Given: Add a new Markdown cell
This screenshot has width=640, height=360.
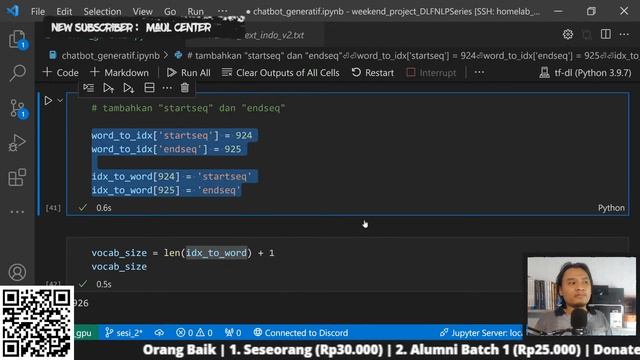Looking at the screenshot, I should 119,73.
